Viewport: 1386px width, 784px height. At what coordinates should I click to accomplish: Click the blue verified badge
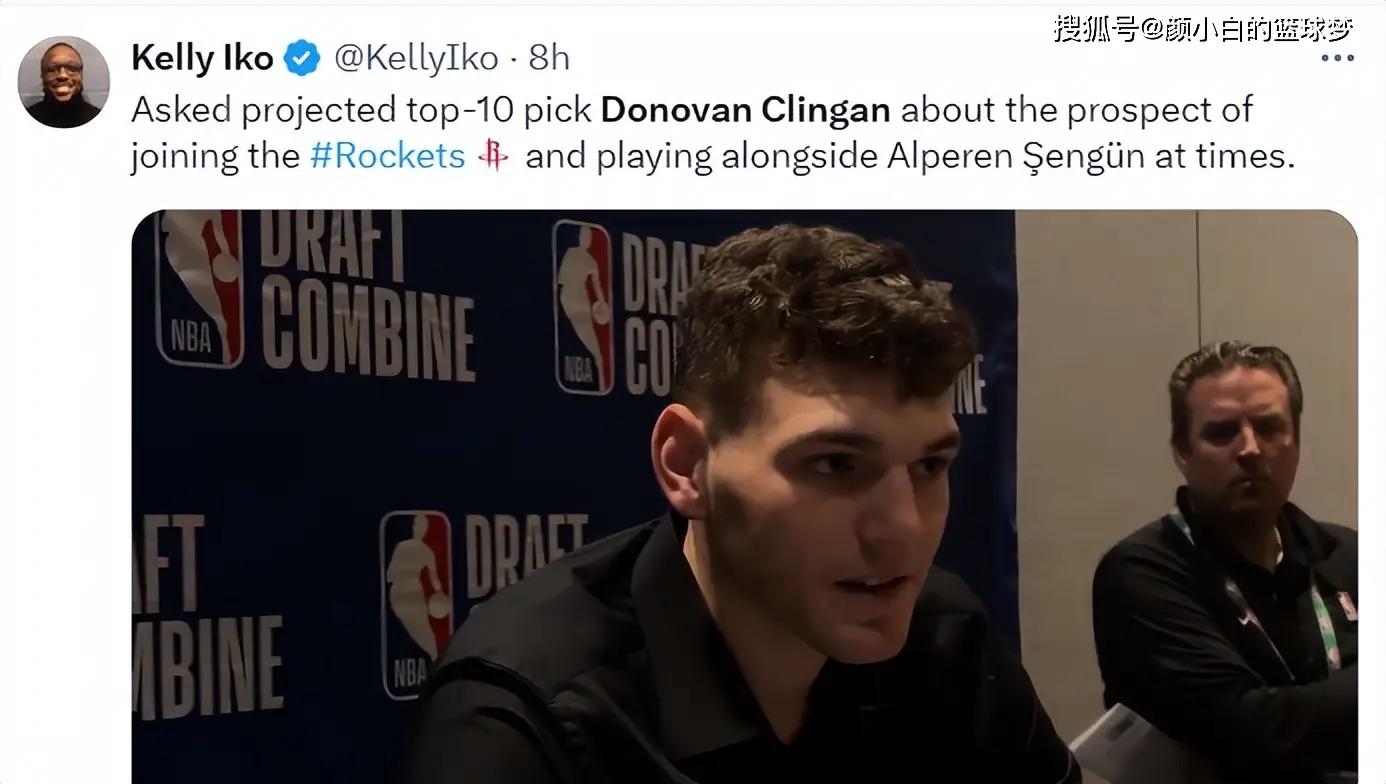tap(301, 58)
